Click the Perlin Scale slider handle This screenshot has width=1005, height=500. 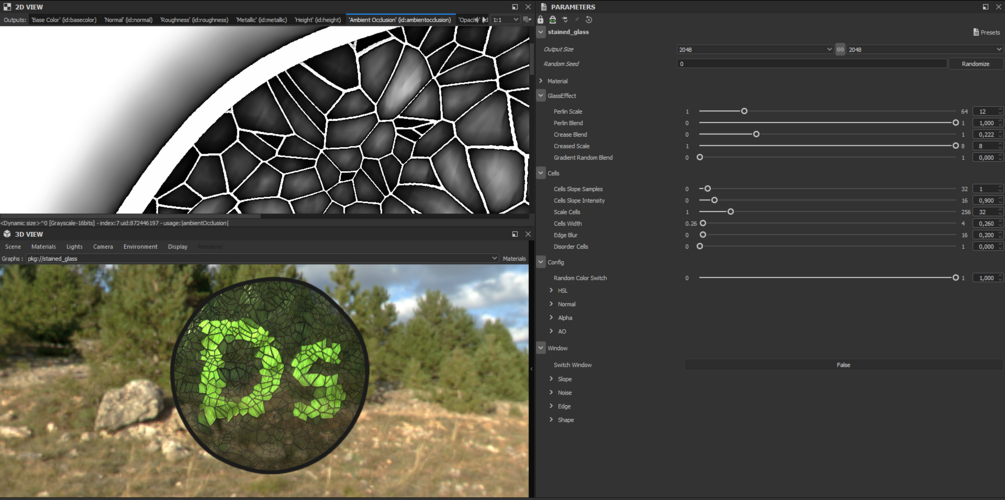(x=744, y=111)
